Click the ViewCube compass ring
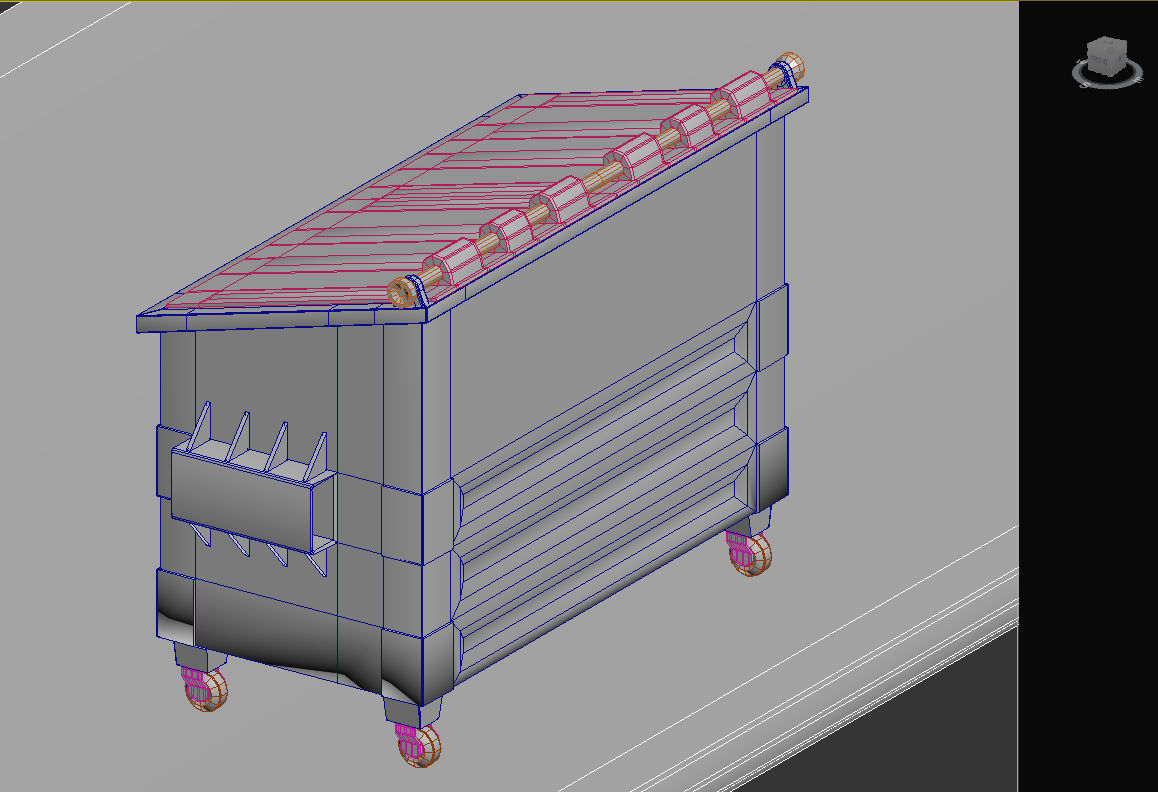 1107,74
